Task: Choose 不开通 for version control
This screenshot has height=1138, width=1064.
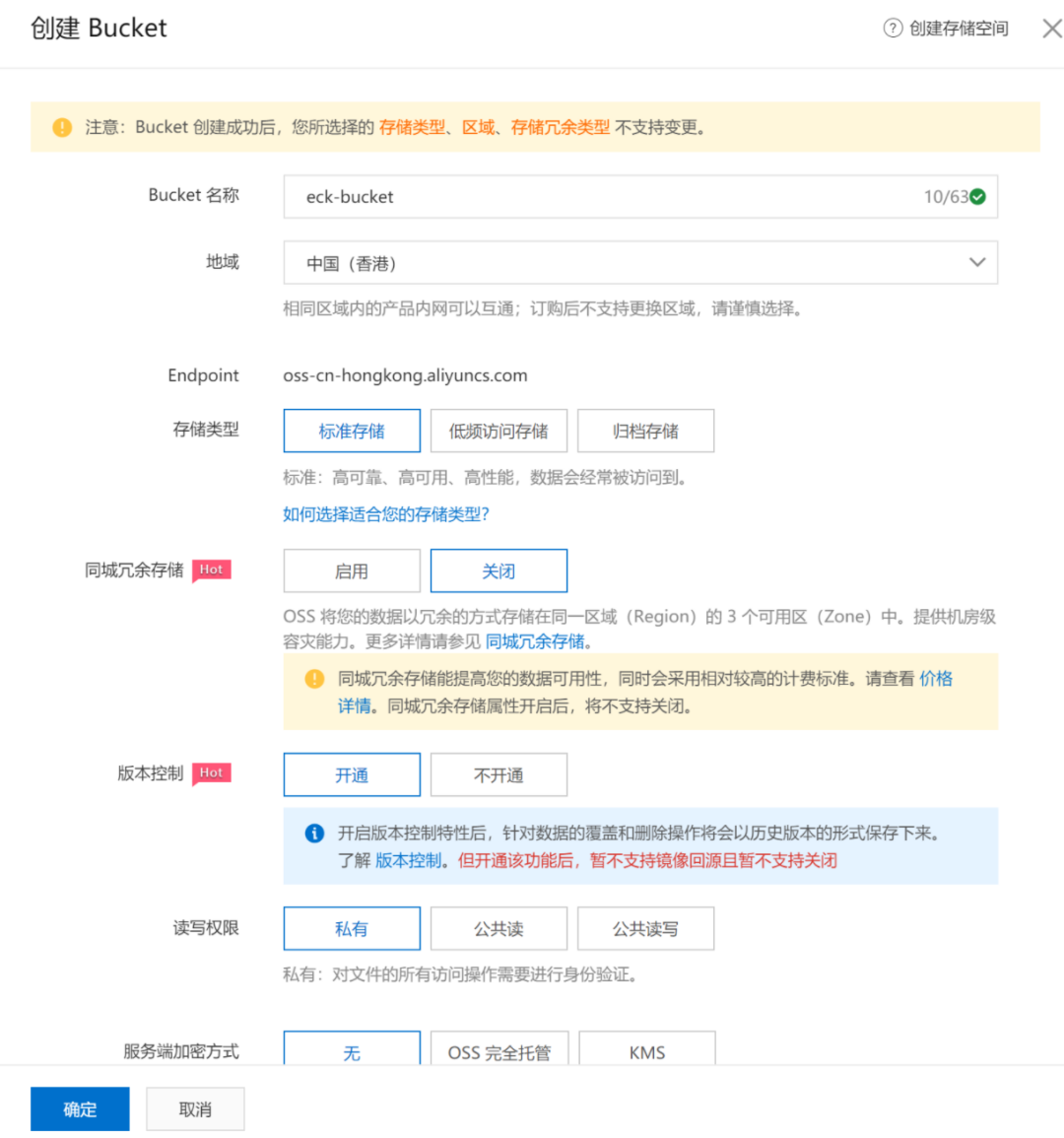Action: 499,774
